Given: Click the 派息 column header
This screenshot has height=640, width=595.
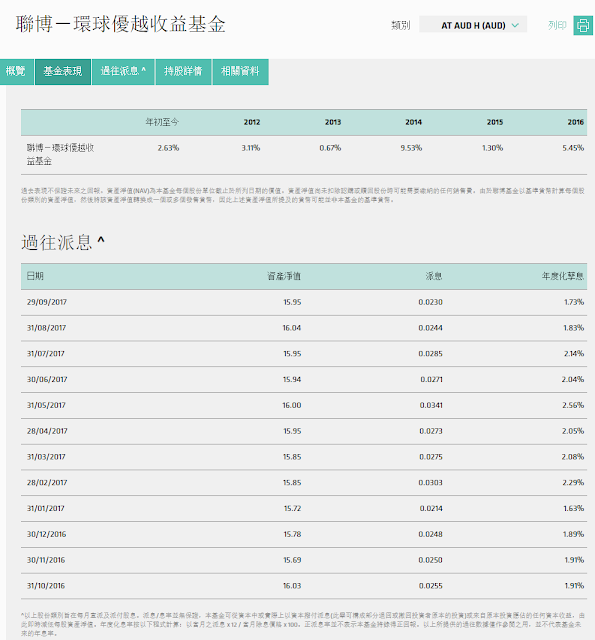Looking at the screenshot, I should [x=434, y=276].
